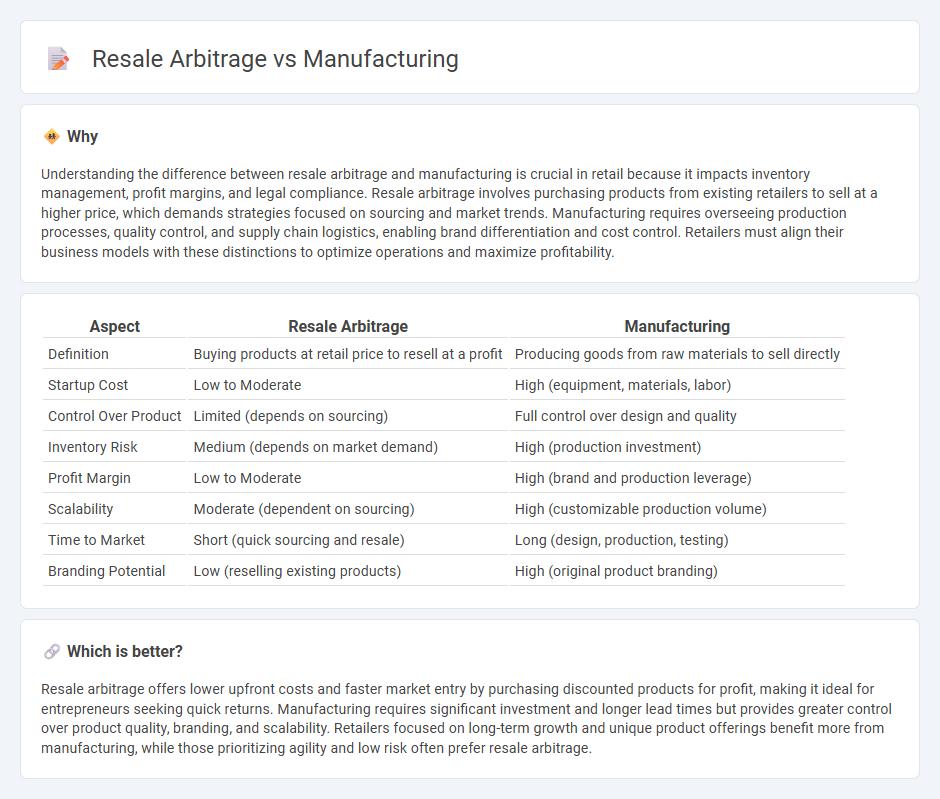Image resolution: width=940 pixels, height=799 pixels.
Task: Click the Manufacturing column header
Action: click(677, 326)
